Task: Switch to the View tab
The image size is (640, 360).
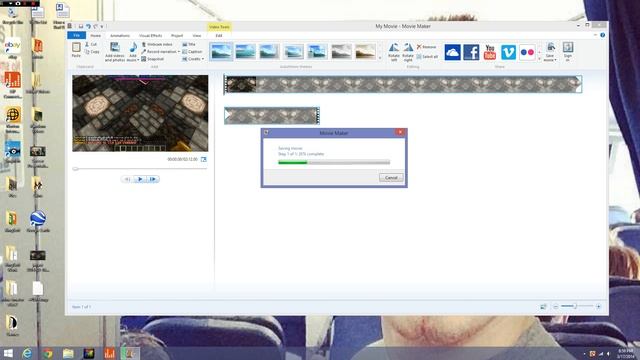Action: 197,36
